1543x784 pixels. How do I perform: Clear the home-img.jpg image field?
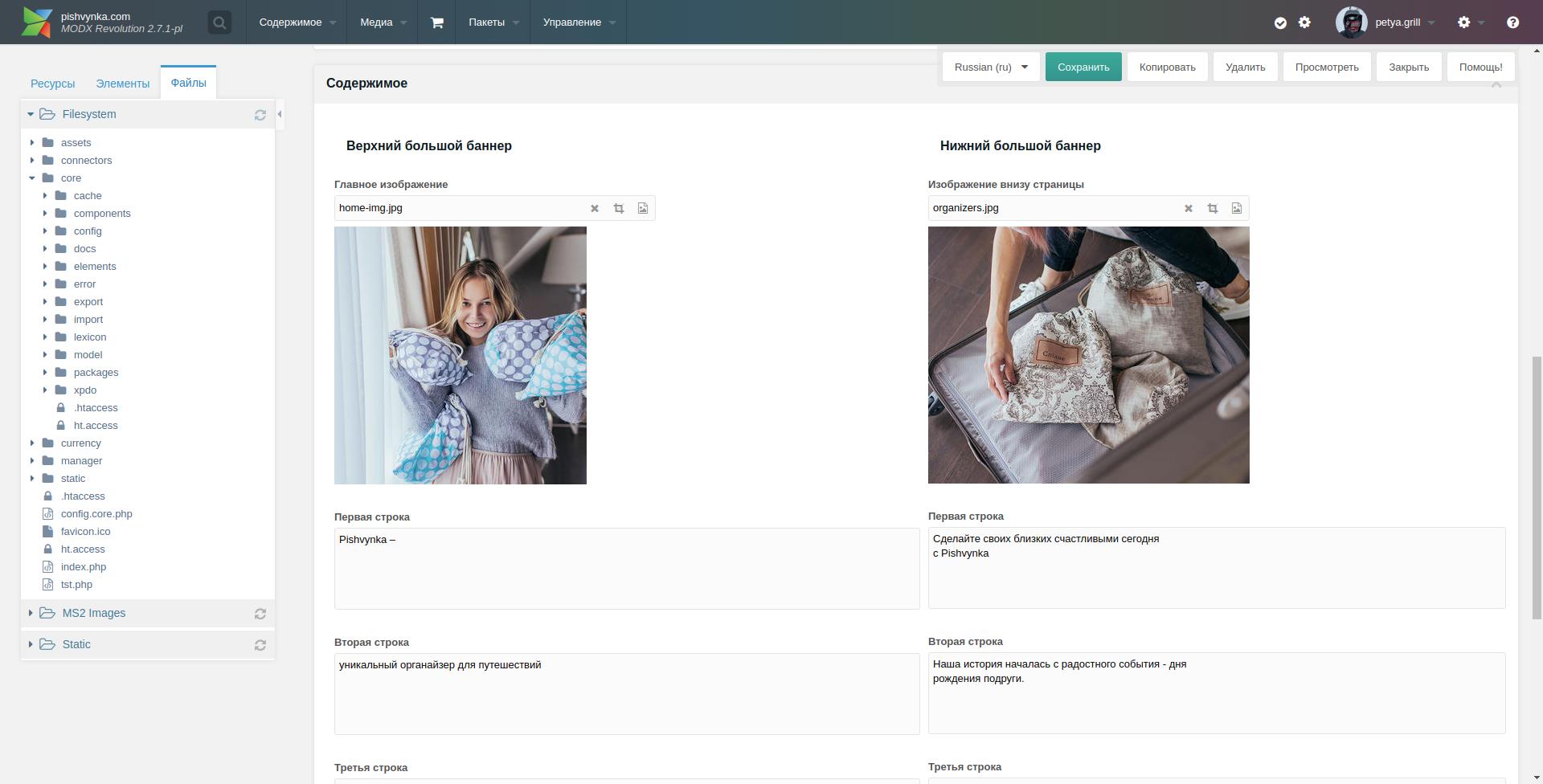pos(595,209)
